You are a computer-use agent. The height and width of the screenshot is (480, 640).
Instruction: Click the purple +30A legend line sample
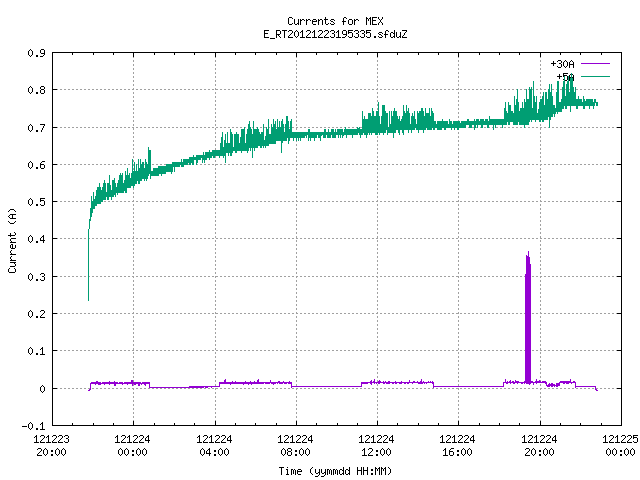click(595, 64)
